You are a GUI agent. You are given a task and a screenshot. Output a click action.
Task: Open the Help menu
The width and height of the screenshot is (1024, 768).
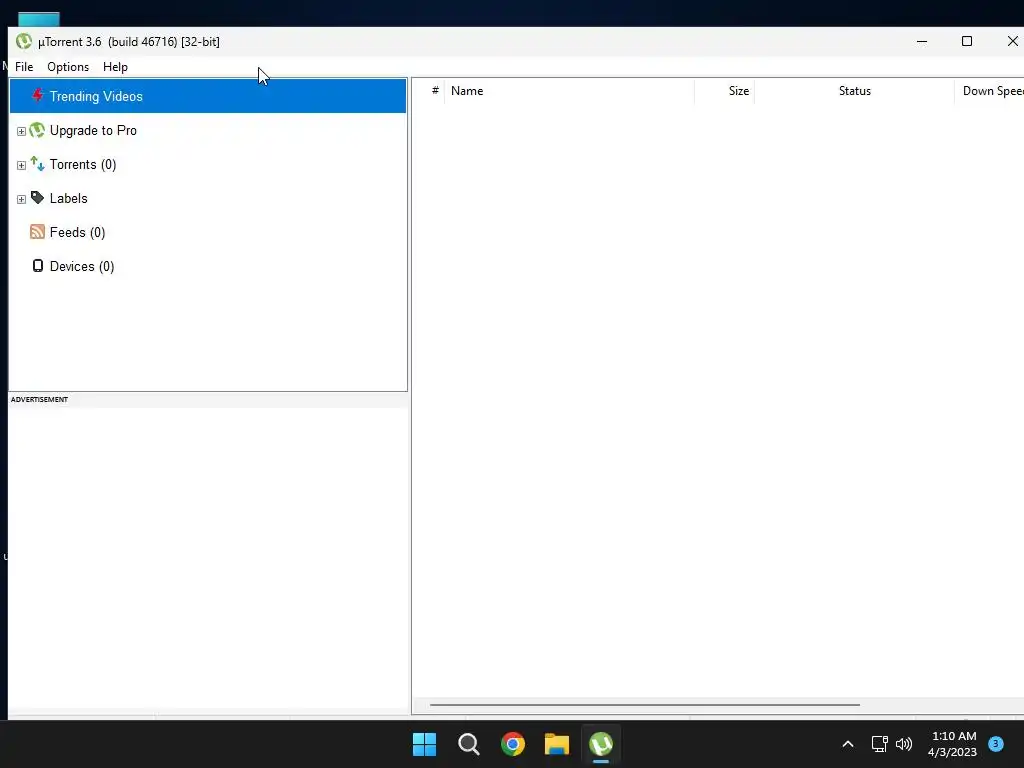(x=116, y=67)
